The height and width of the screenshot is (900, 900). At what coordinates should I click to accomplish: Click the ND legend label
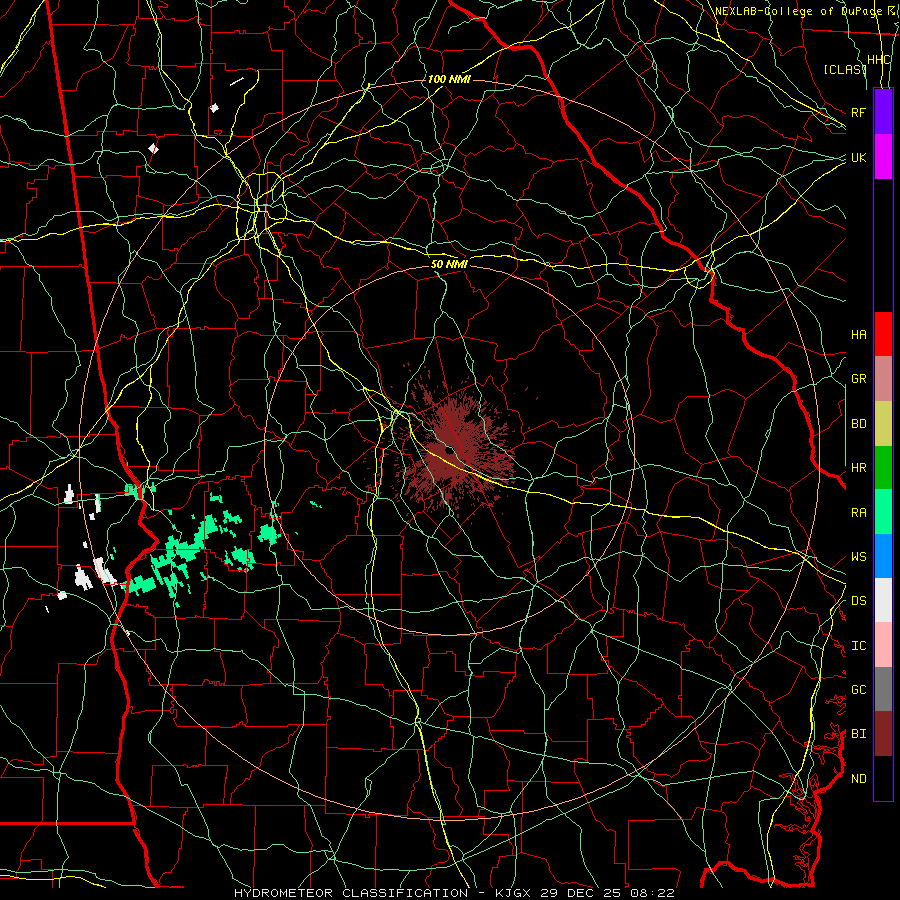pos(858,779)
